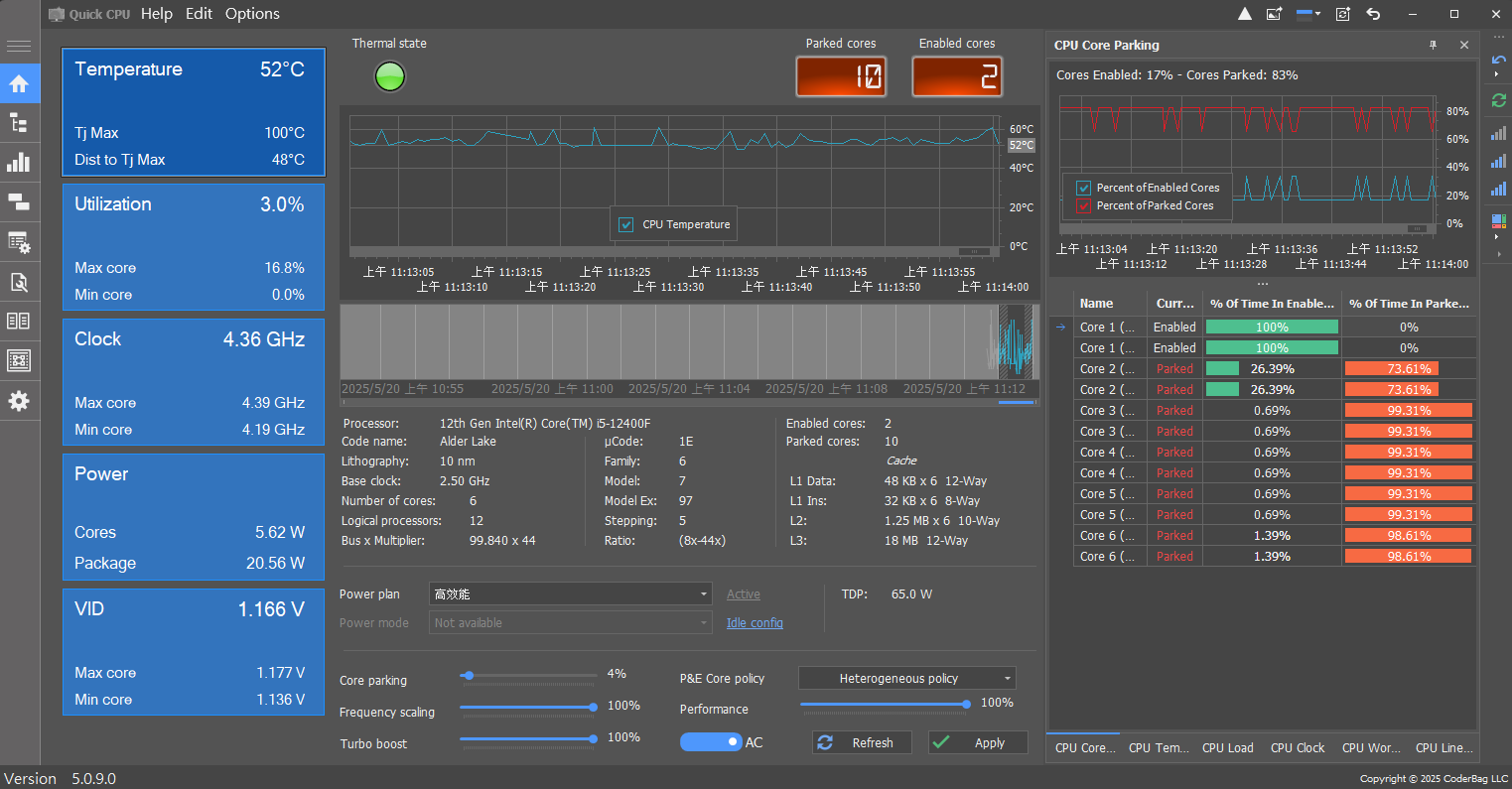Open settings gear in the sidebar
Image resolution: width=1512 pixels, height=789 pixels.
[19, 401]
